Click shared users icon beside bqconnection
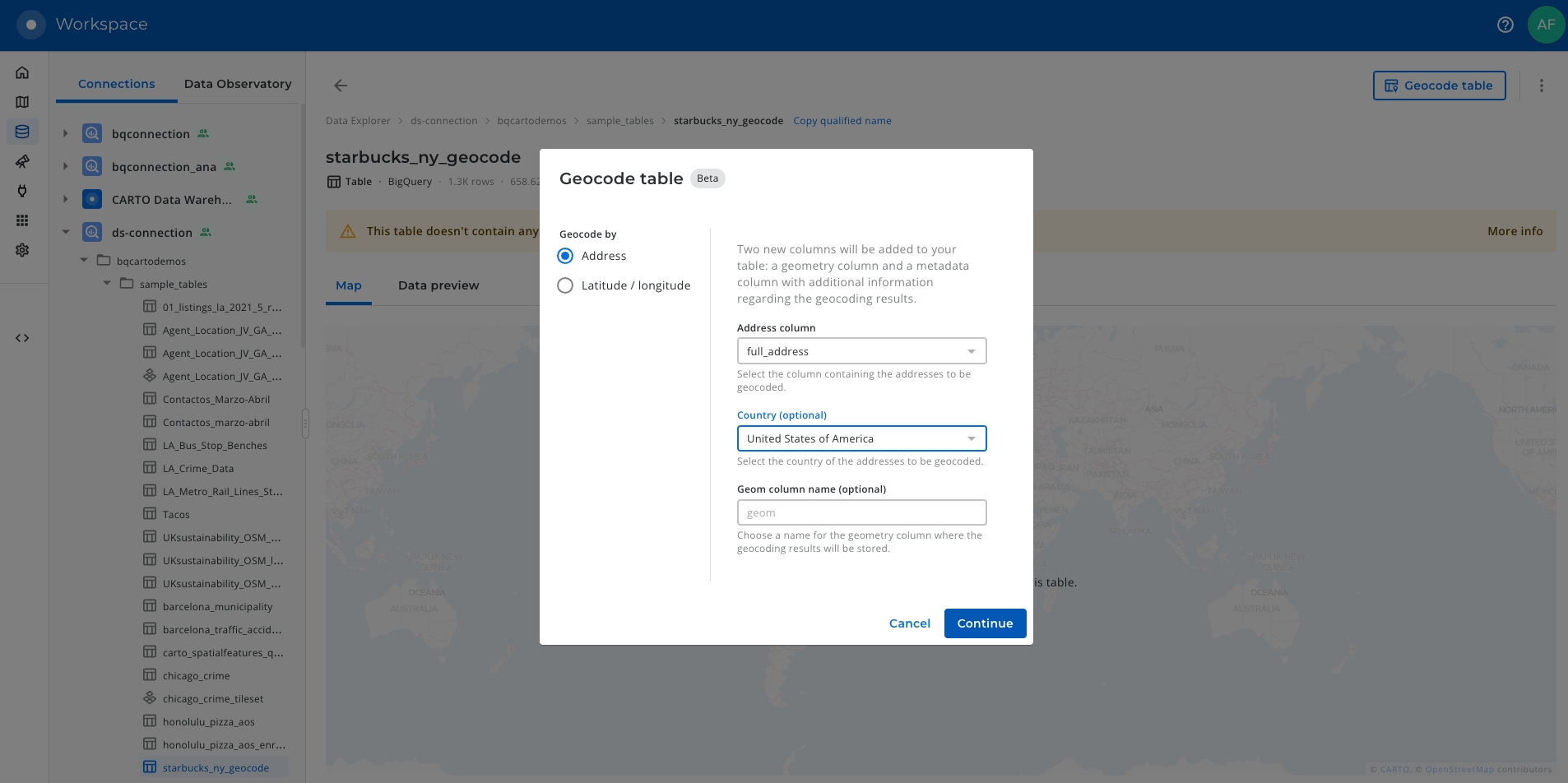The image size is (1568, 783). (x=203, y=133)
